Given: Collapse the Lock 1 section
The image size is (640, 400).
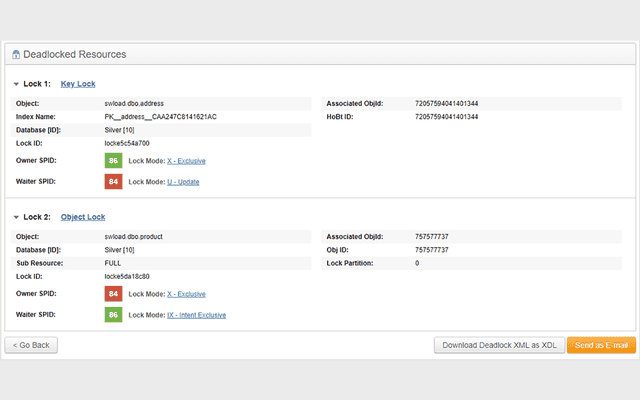Looking at the screenshot, I should pyautogui.click(x=16, y=84).
